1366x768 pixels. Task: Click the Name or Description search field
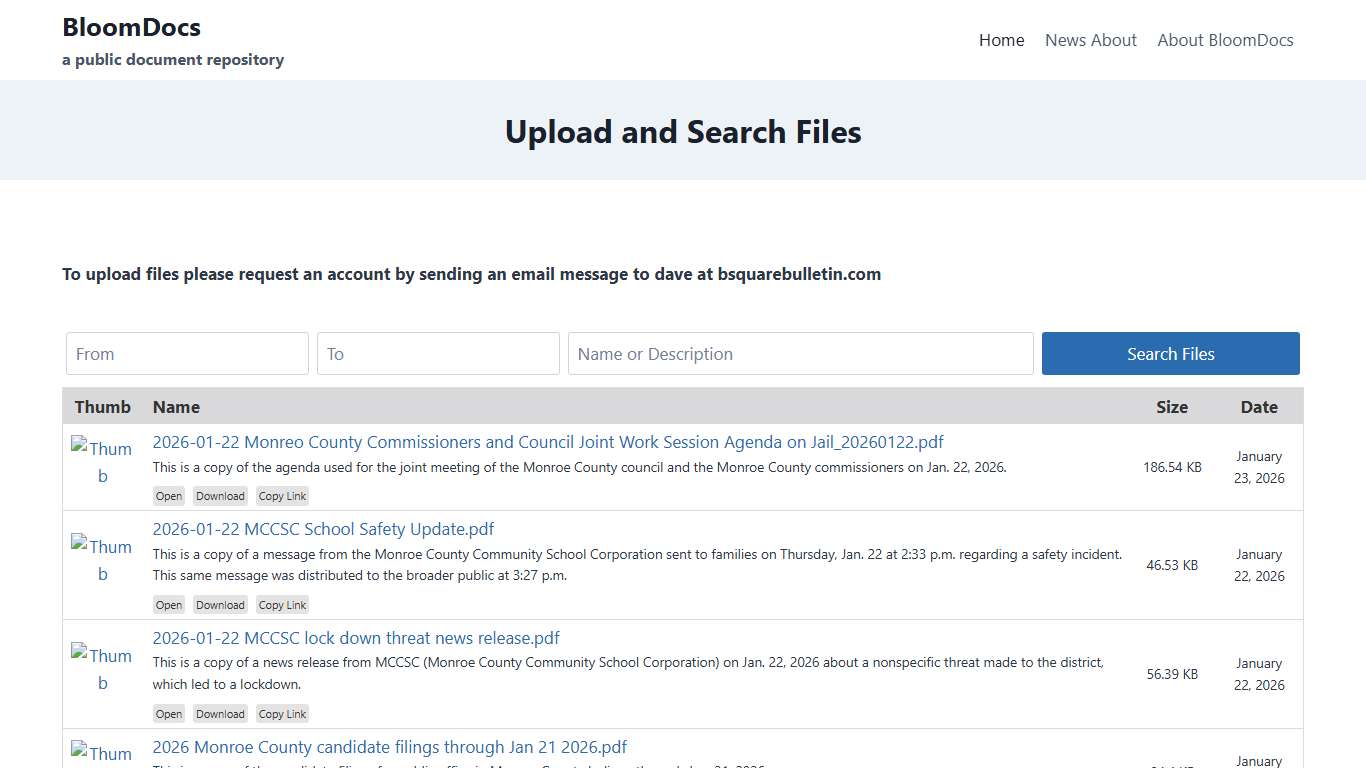pos(799,353)
